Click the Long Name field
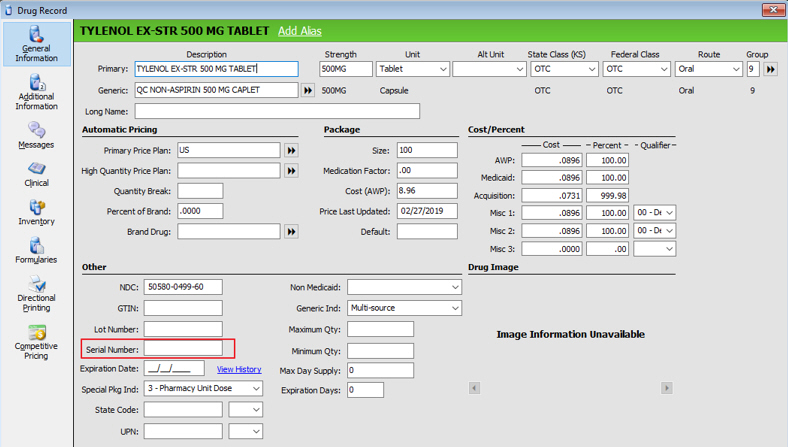The image size is (788, 447). tap(277, 111)
